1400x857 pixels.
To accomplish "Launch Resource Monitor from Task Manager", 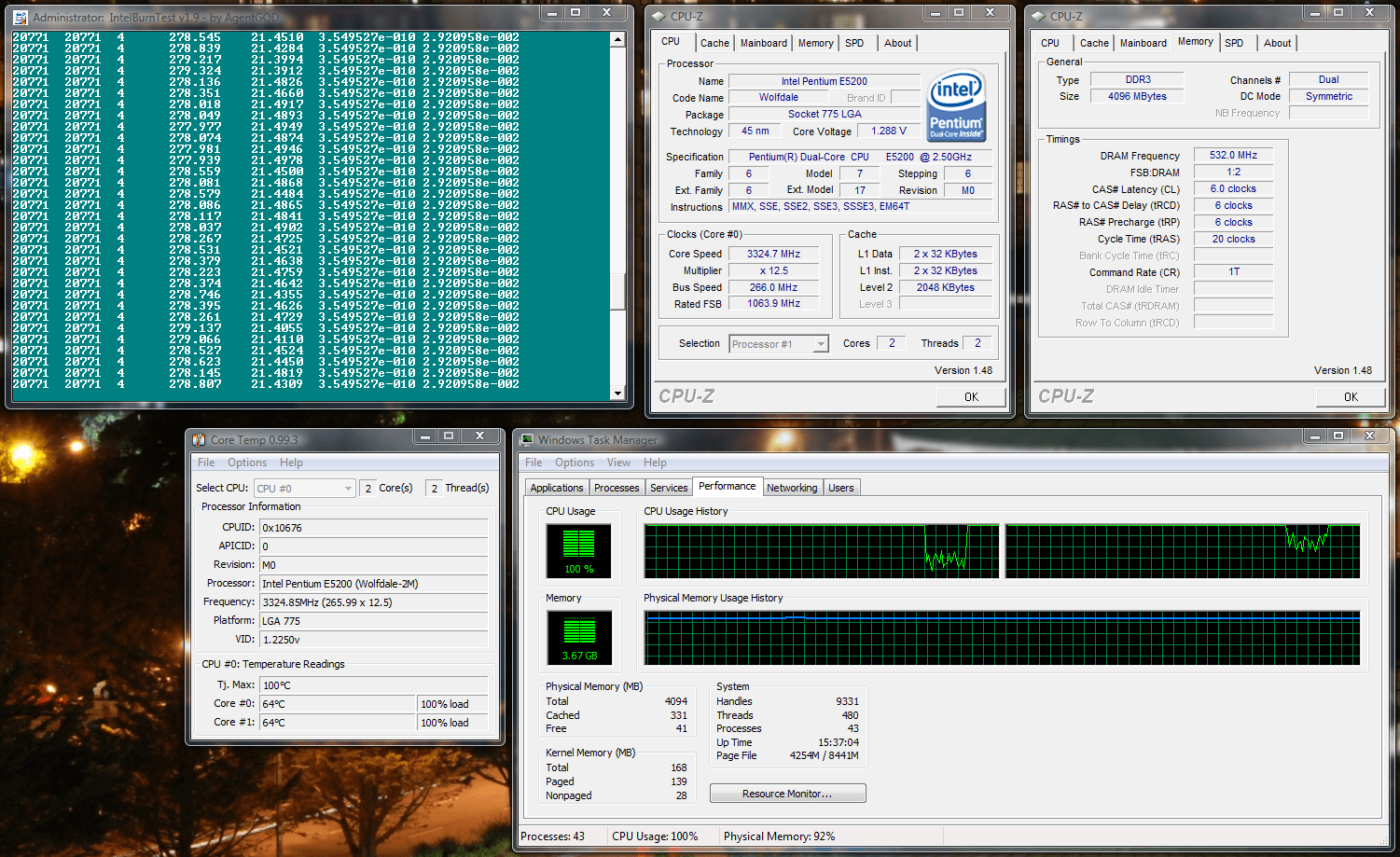I will pos(787,794).
